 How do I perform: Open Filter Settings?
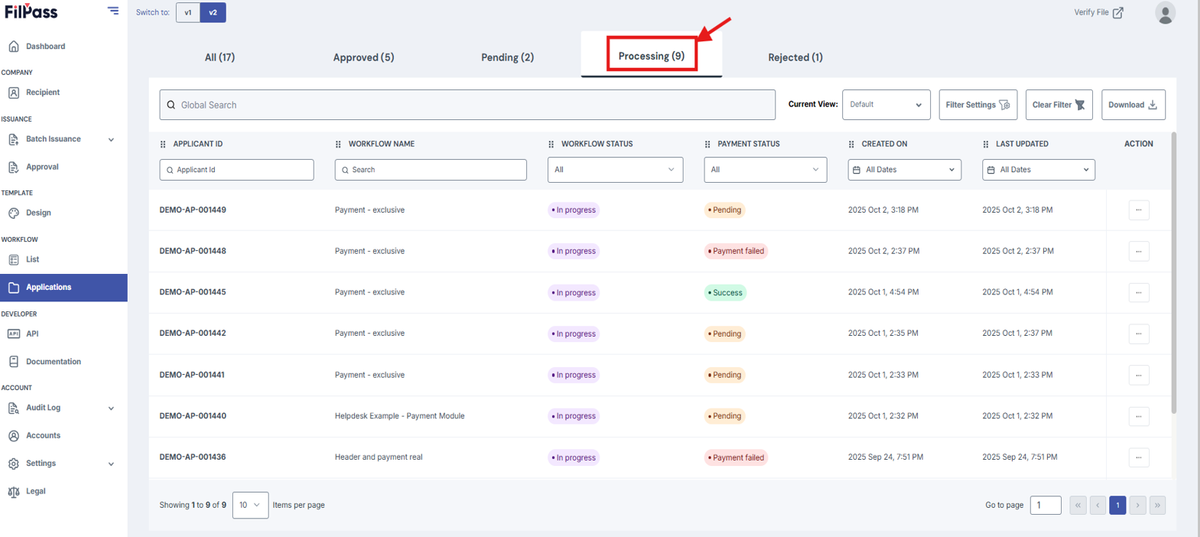(978, 105)
